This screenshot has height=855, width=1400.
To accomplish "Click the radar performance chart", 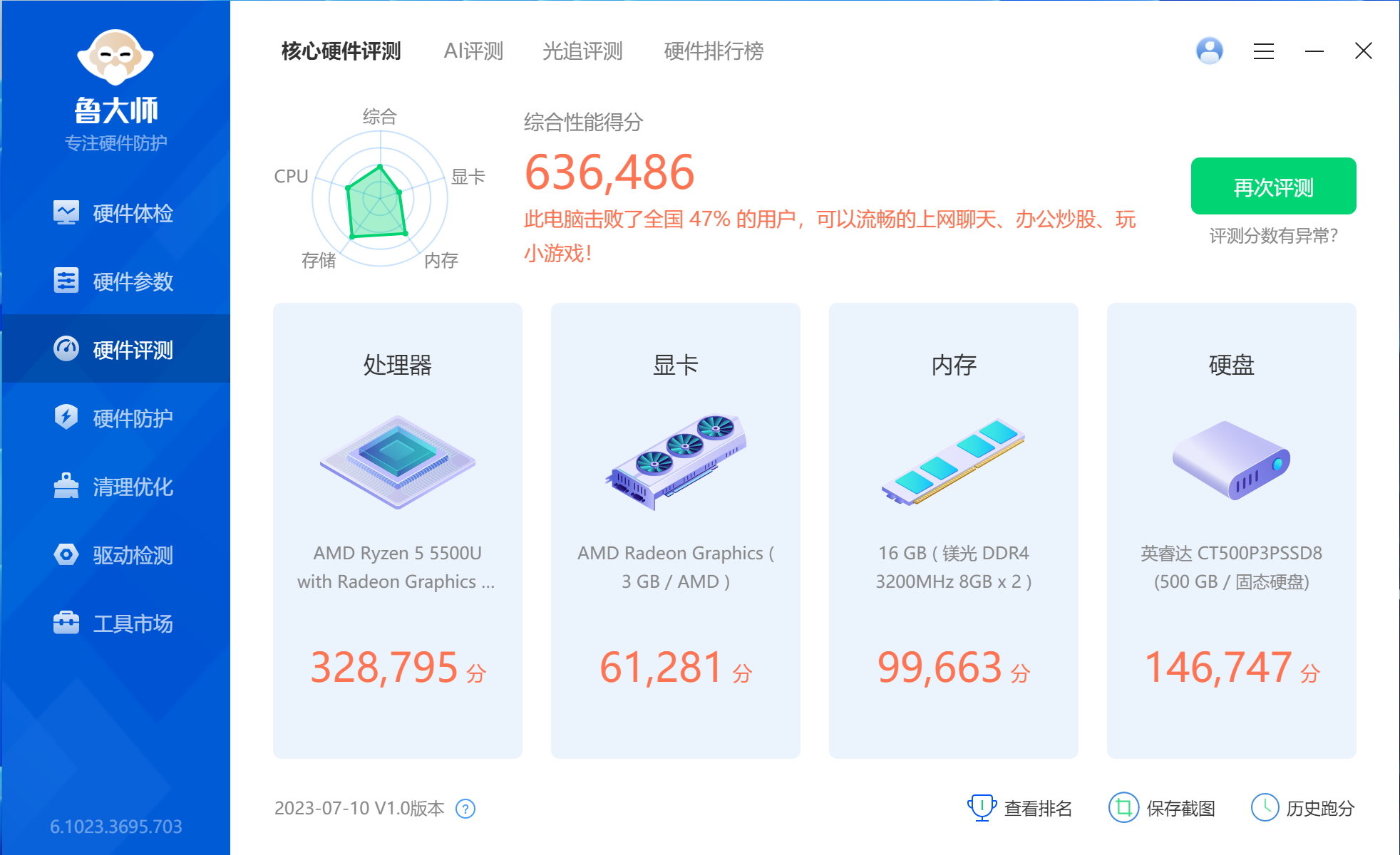I will [x=380, y=199].
